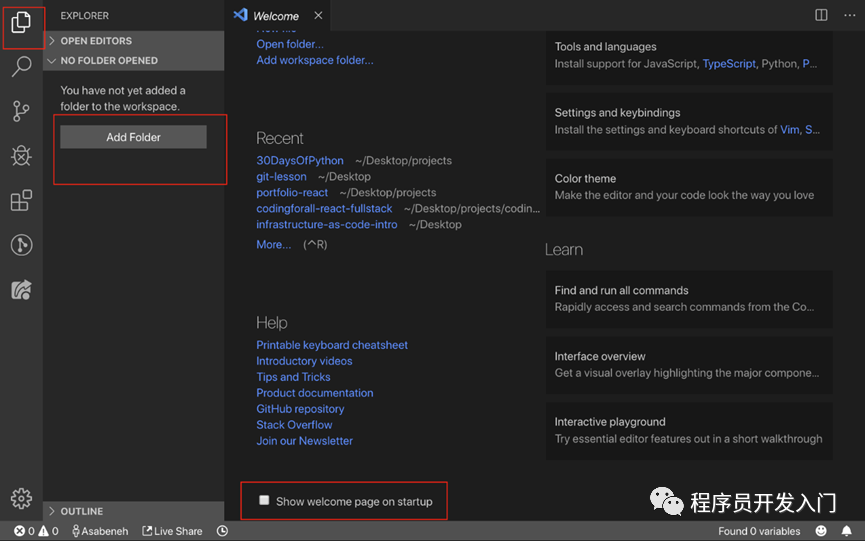Expand the Outline section

(x=134, y=511)
